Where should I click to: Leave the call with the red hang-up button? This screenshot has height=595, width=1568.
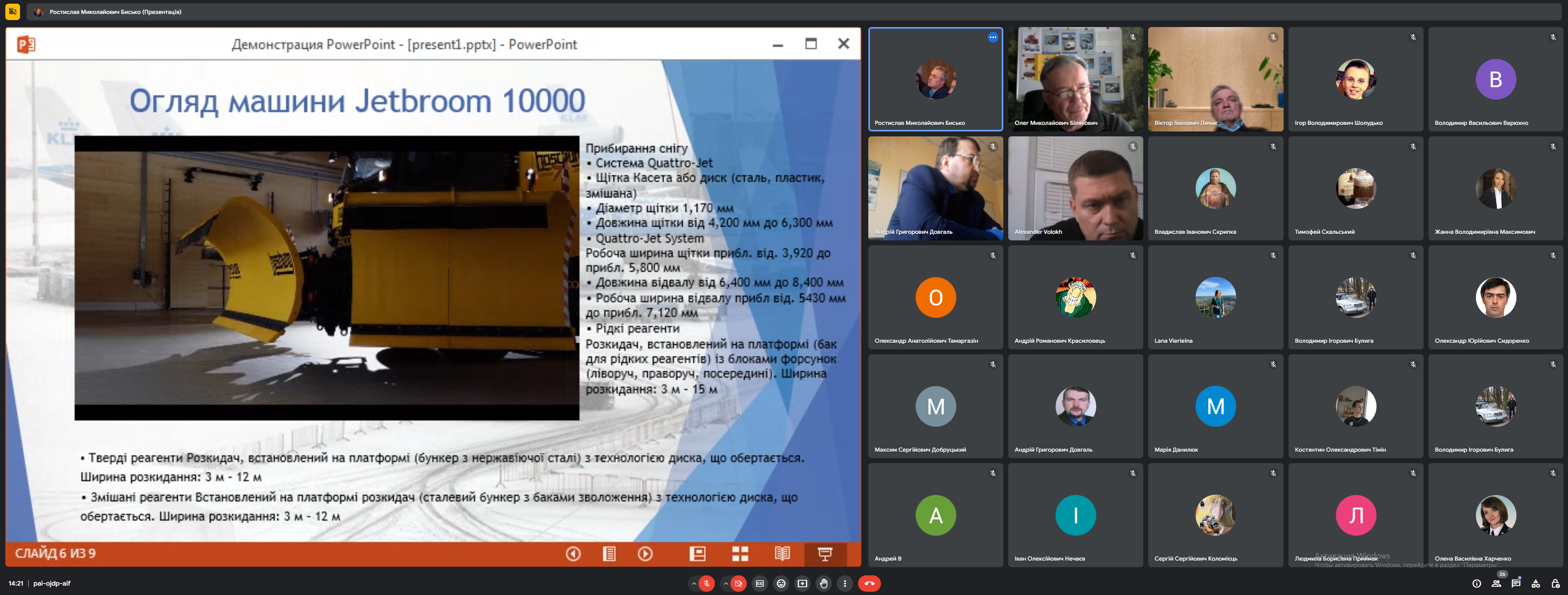click(869, 584)
